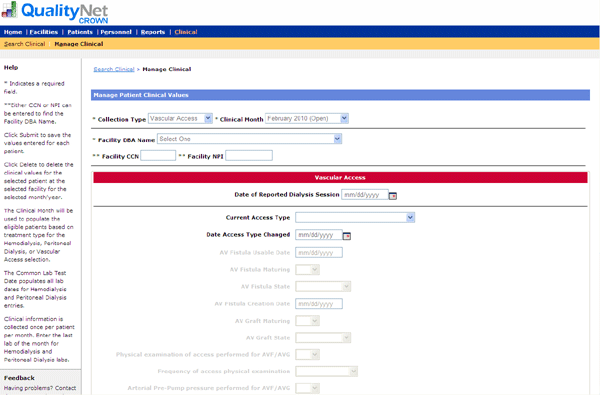Viewport: 600px width, 395px height.
Task: Open calendar for Date Access Type Changed
Action: tap(347, 236)
